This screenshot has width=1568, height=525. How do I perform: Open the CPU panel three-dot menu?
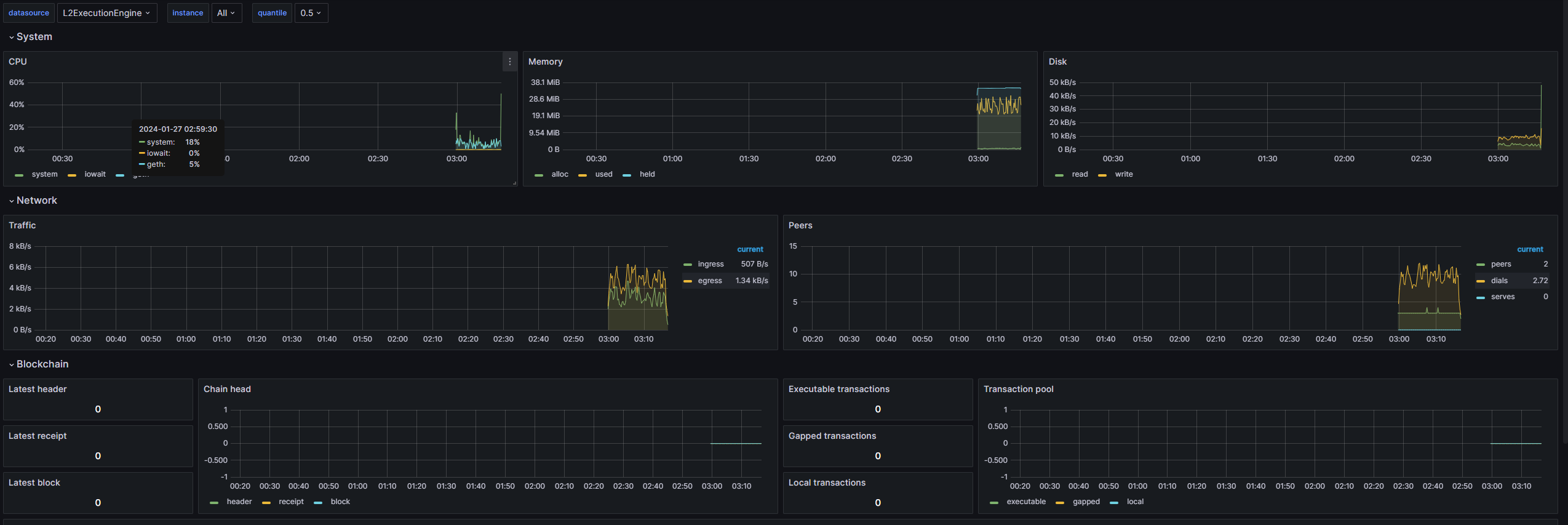point(509,62)
